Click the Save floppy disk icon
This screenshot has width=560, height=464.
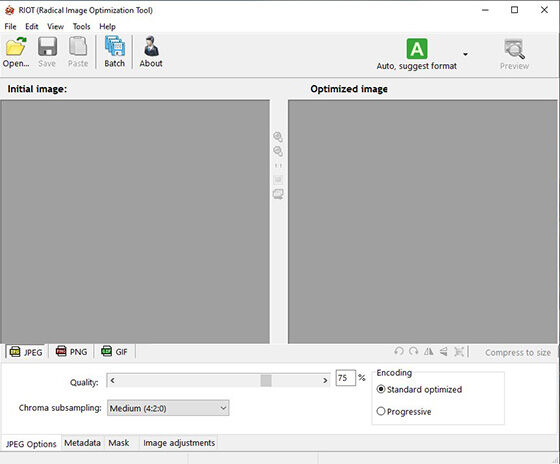[48, 46]
